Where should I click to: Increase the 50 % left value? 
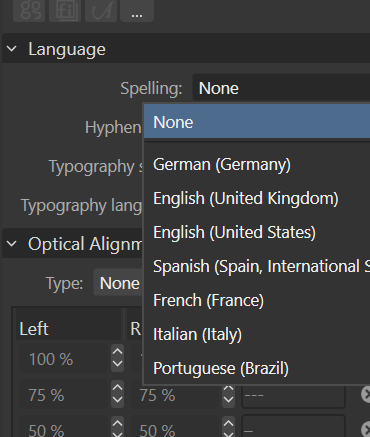click(118, 424)
